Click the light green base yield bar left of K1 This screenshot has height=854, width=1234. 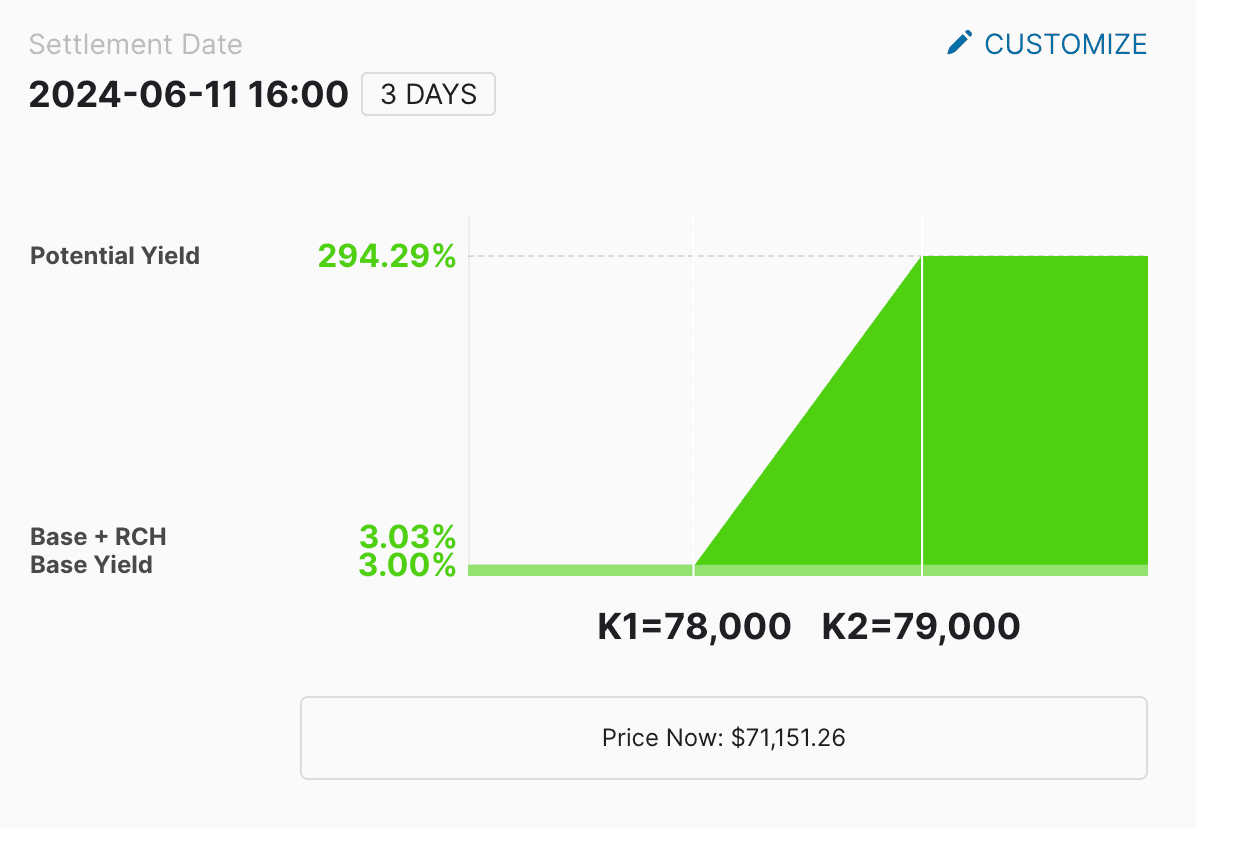(x=580, y=570)
